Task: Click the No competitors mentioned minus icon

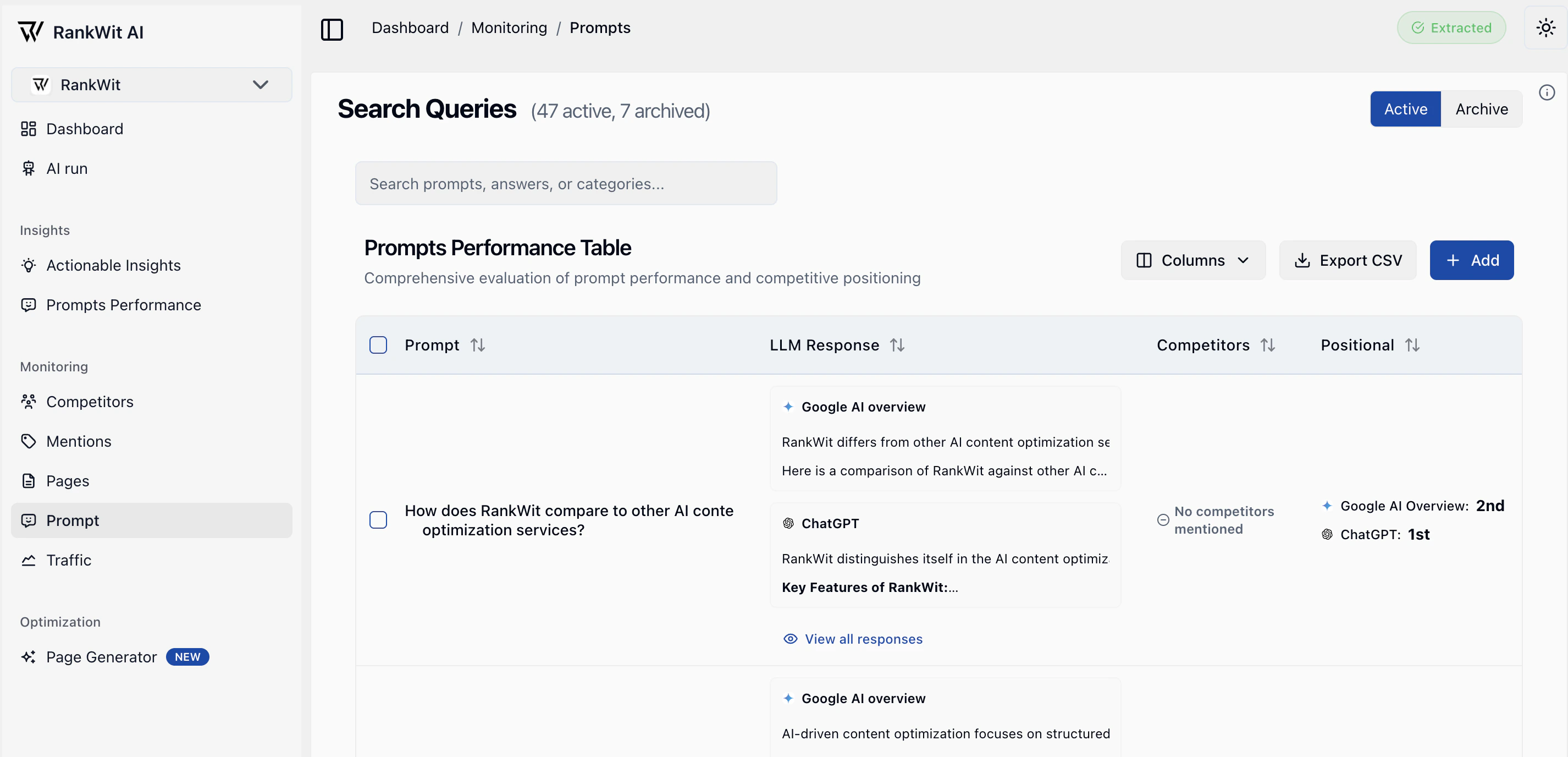Action: point(1163,519)
